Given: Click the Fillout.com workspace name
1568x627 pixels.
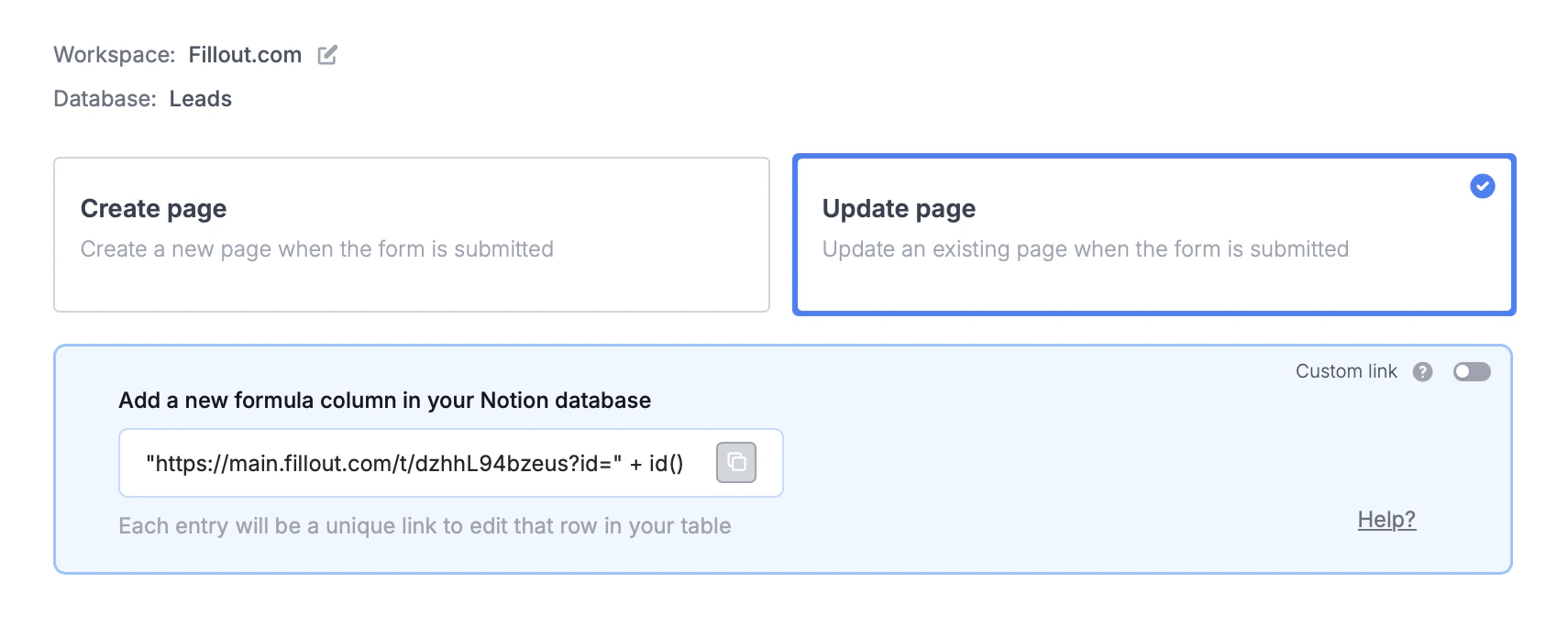Looking at the screenshot, I should click(x=245, y=55).
